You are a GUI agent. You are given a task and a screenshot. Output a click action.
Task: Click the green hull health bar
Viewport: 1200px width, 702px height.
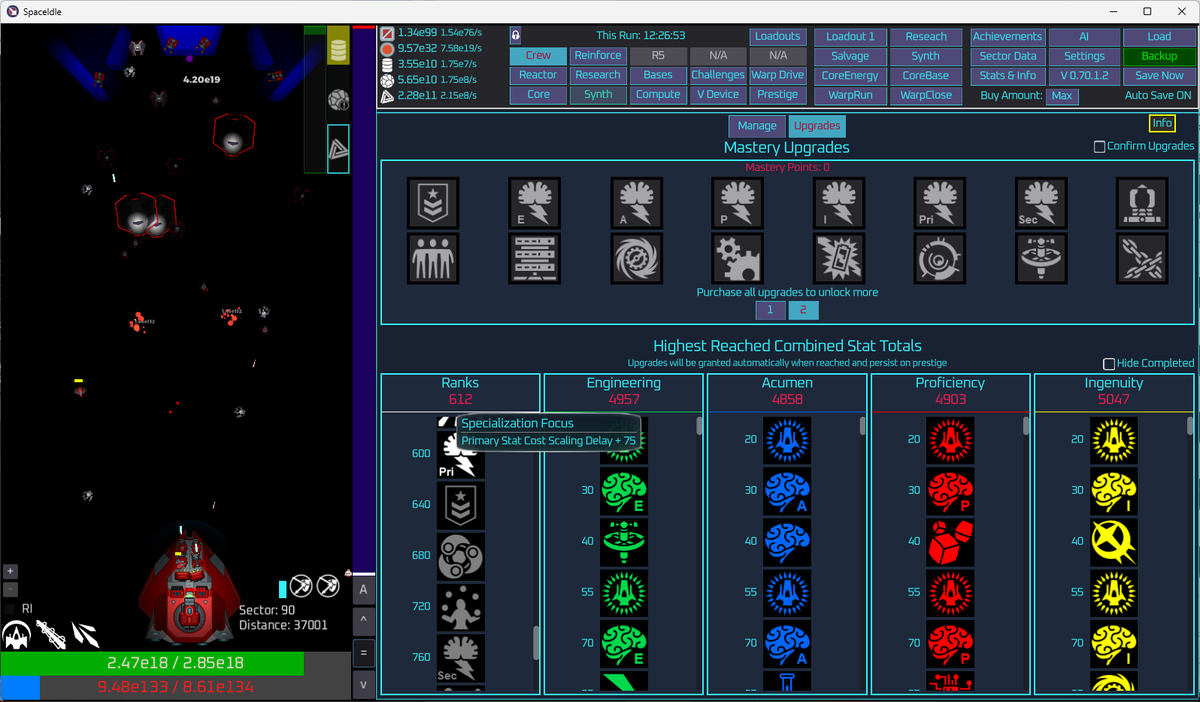tap(175, 663)
